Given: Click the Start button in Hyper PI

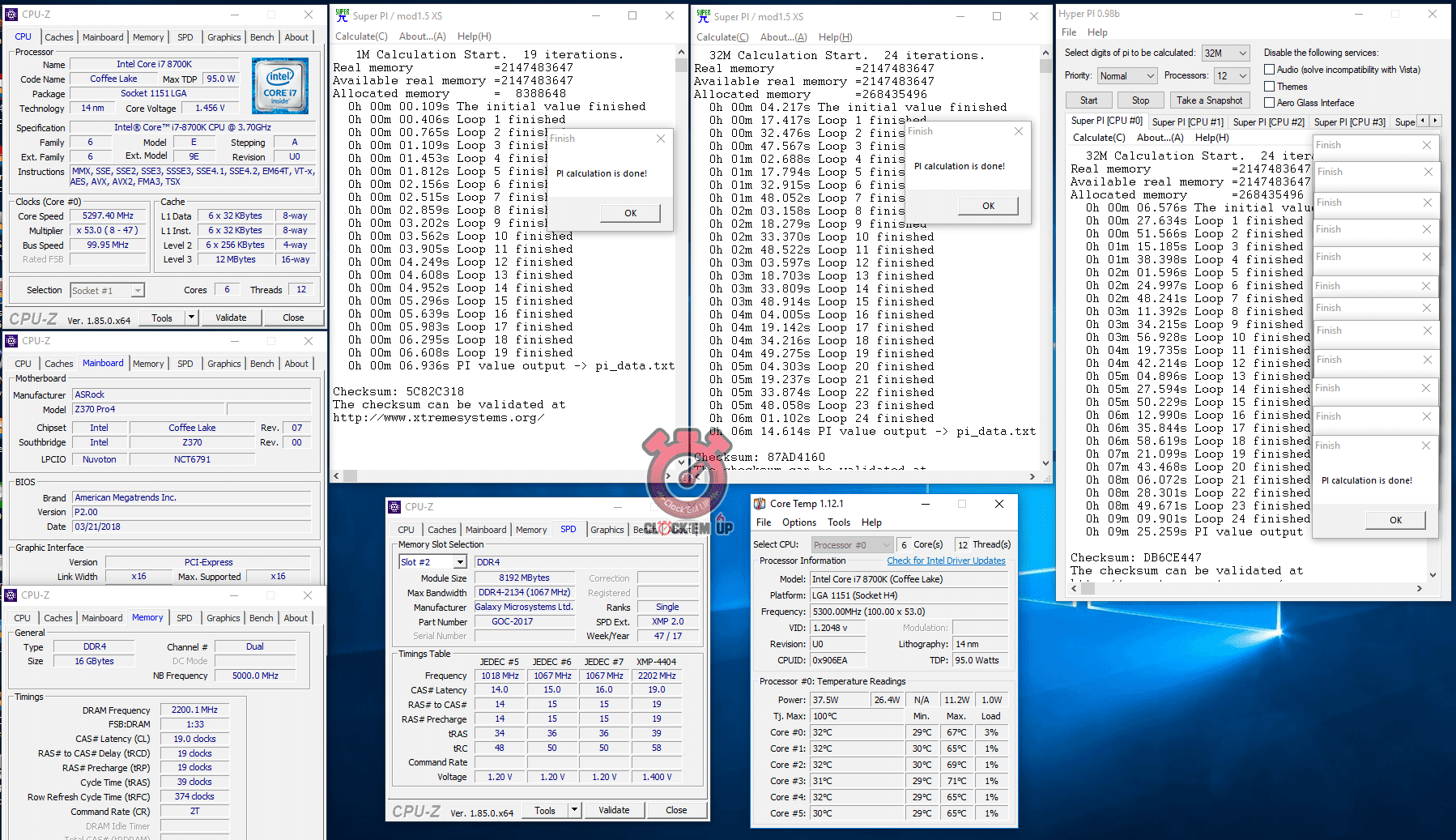Looking at the screenshot, I should click(1088, 100).
